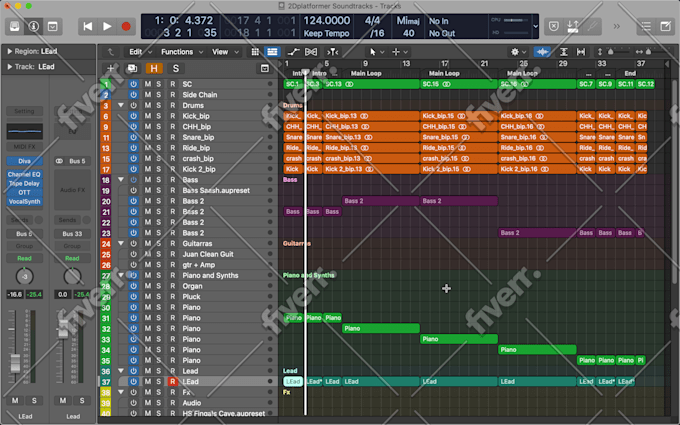Click the Bus 33 output slot
This screenshot has width=680, height=425.
click(x=72, y=234)
